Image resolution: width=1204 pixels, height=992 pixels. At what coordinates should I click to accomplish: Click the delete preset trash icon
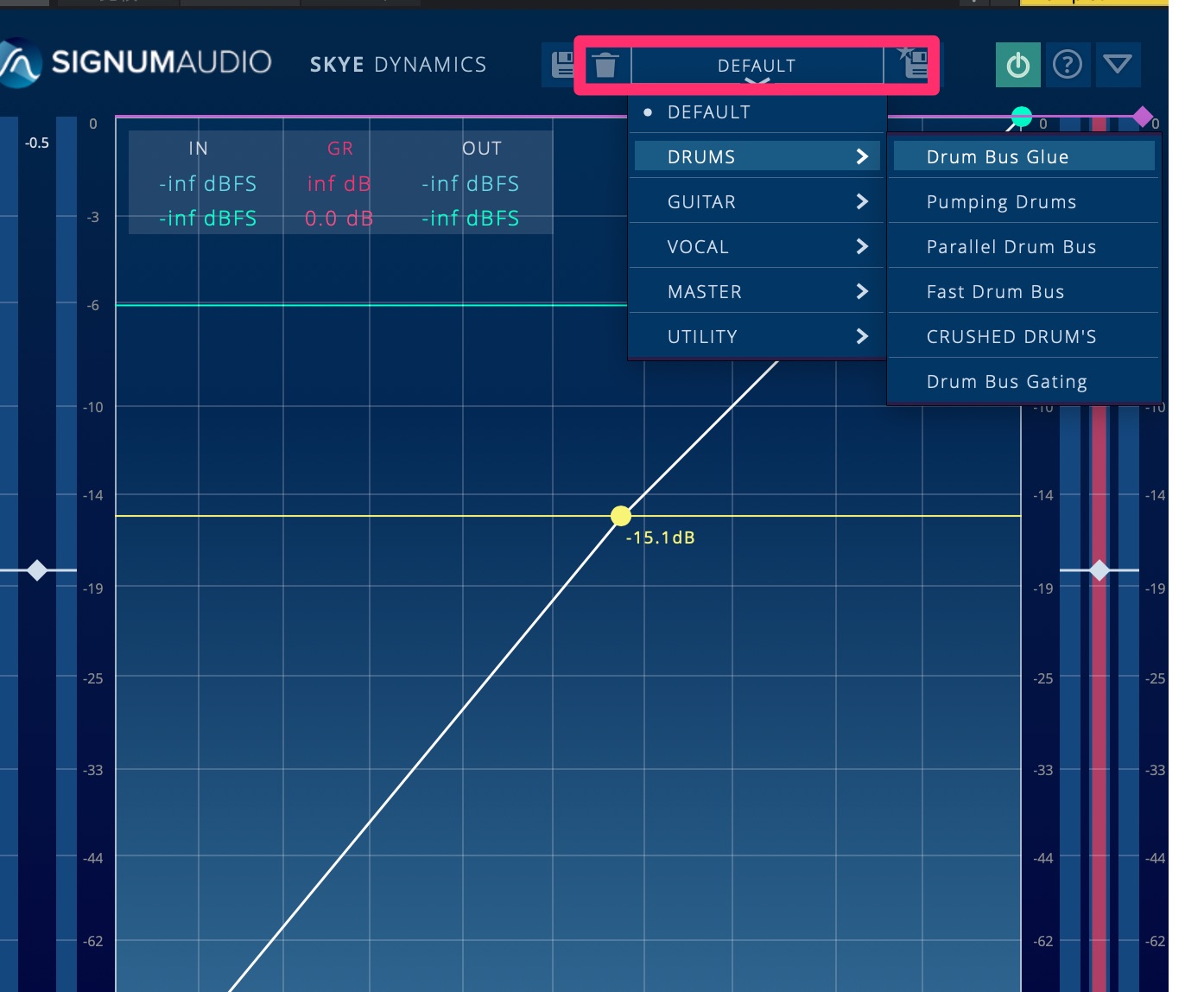tap(605, 65)
